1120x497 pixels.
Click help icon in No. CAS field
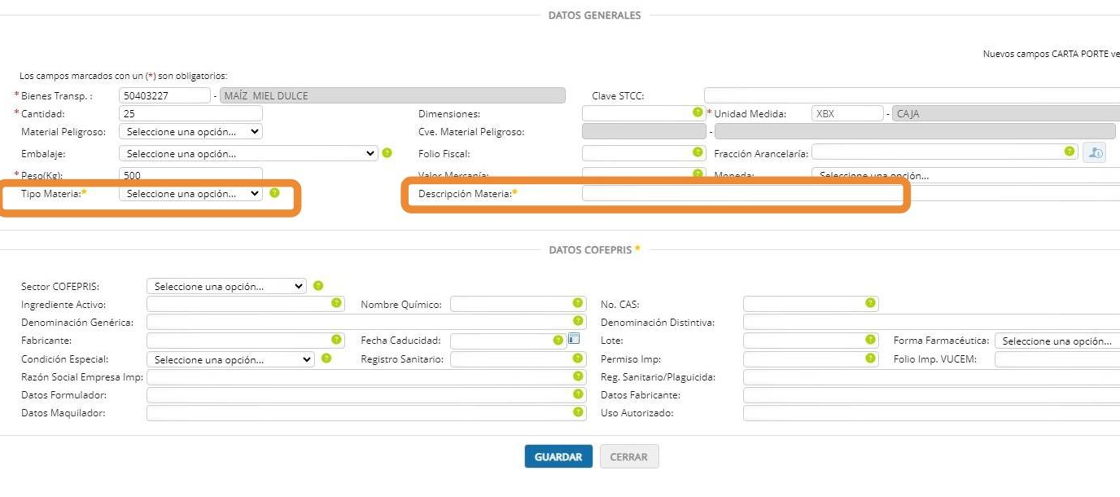871,303
